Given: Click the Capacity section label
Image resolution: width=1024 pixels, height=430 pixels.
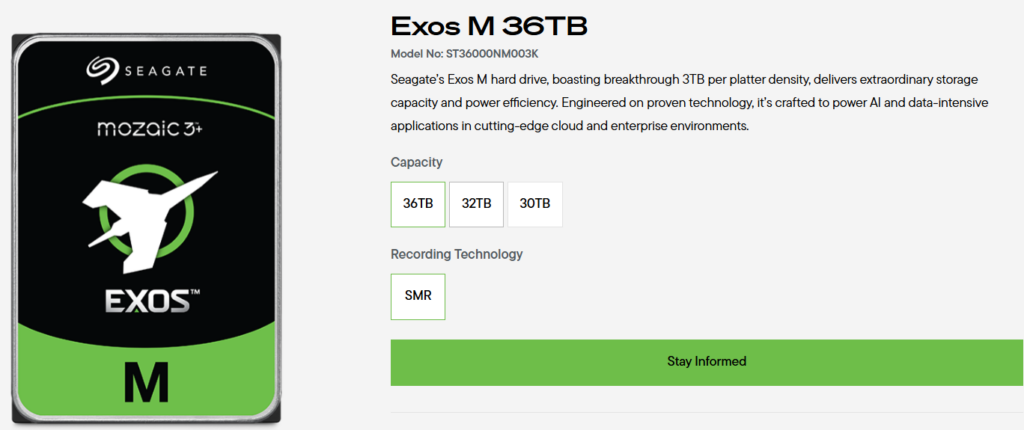Looking at the screenshot, I should [417, 162].
